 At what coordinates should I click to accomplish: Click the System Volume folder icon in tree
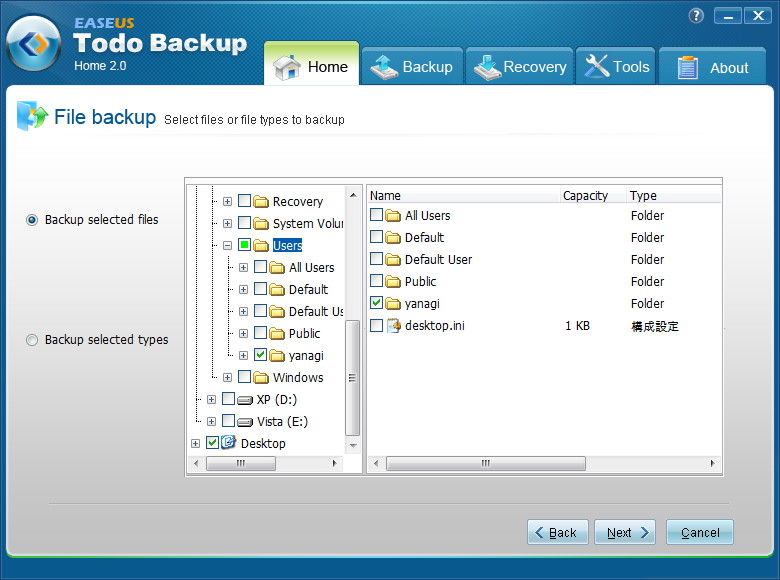[x=261, y=223]
